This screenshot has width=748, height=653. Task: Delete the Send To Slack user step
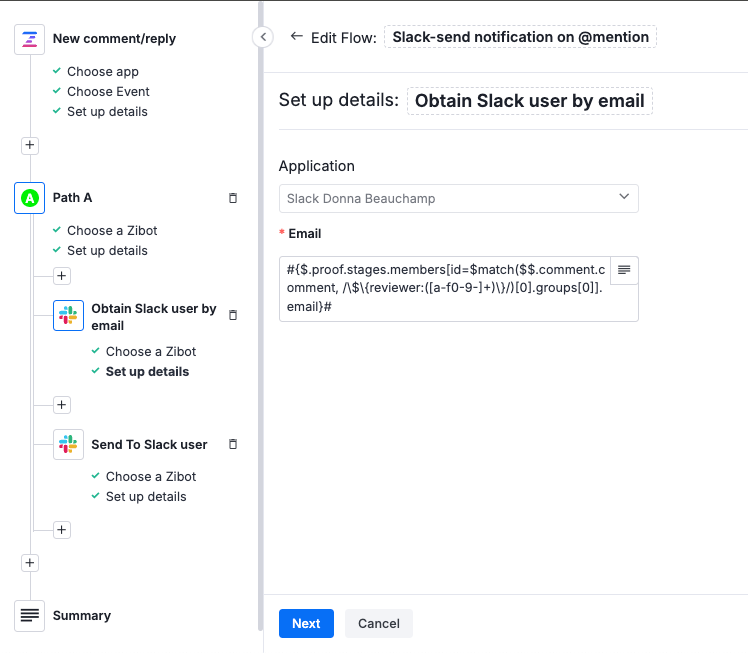(x=233, y=444)
